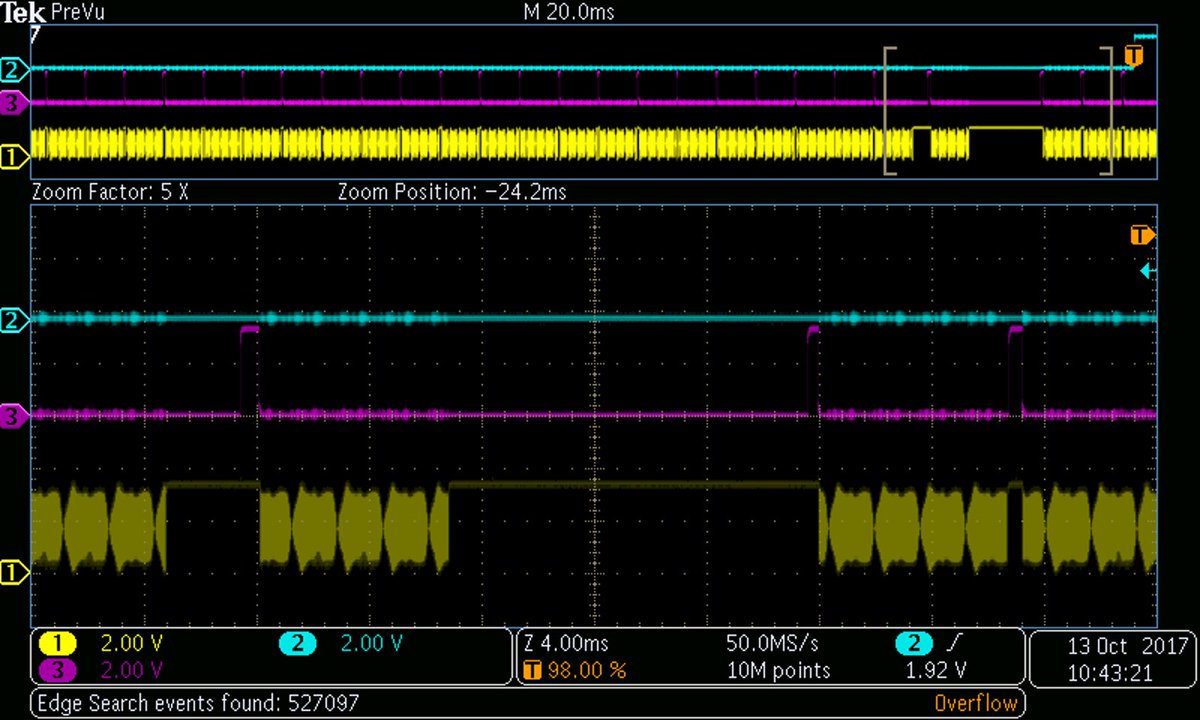Click the cyan trigger level arrow
The height and width of the screenshot is (720, 1200).
pos(1149,271)
